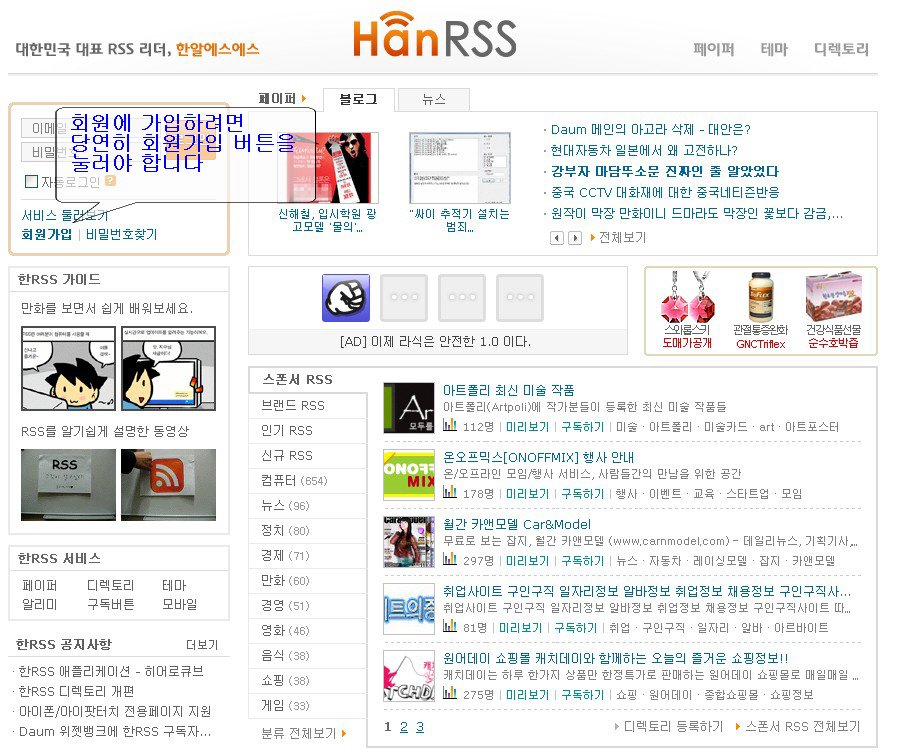Viewport: 907px width, 756px height.
Task: Open the ONOFFMIX feed thumbnail icon
Action: (x=409, y=475)
